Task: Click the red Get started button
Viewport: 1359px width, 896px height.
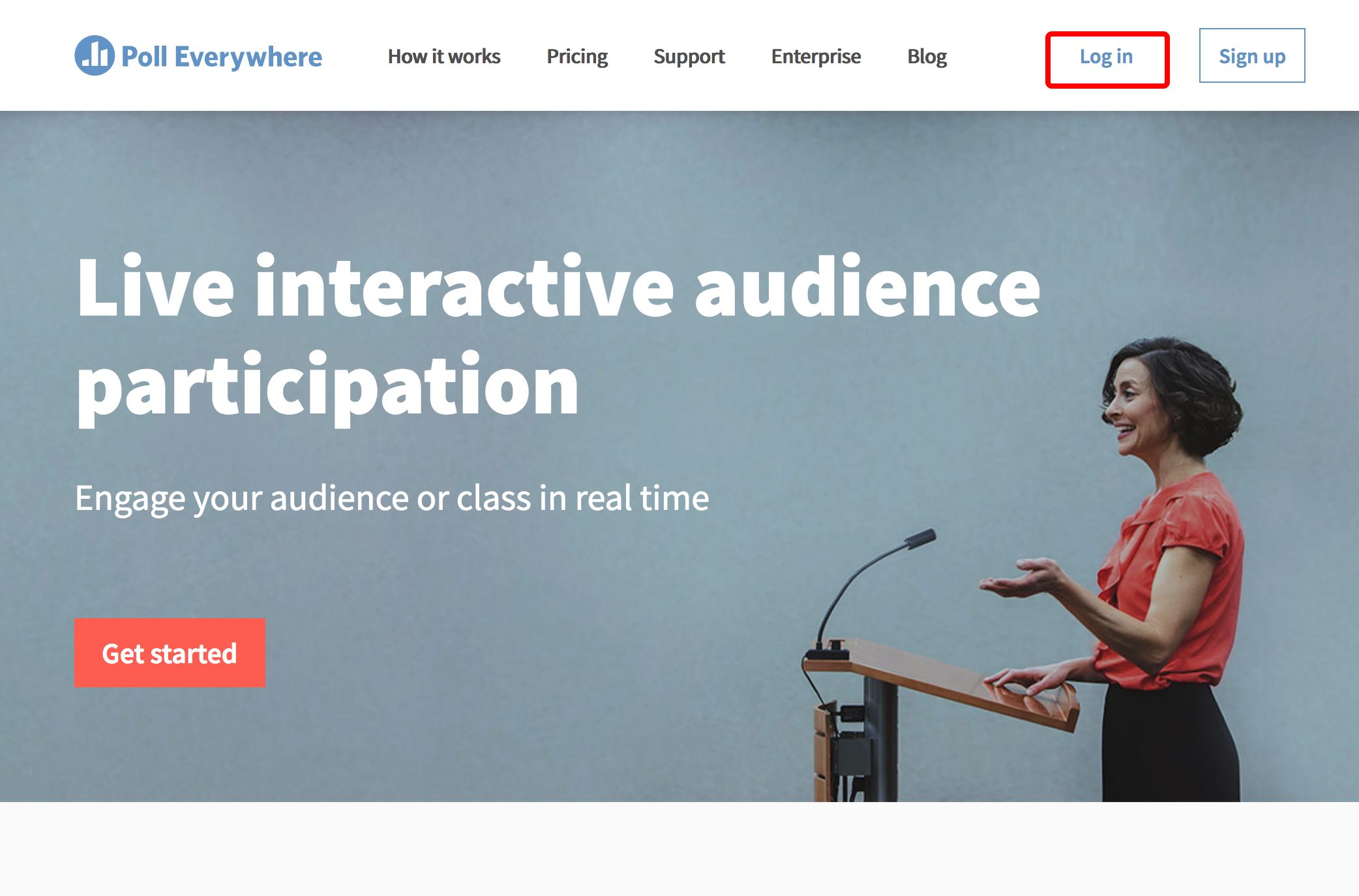Action: tap(170, 653)
